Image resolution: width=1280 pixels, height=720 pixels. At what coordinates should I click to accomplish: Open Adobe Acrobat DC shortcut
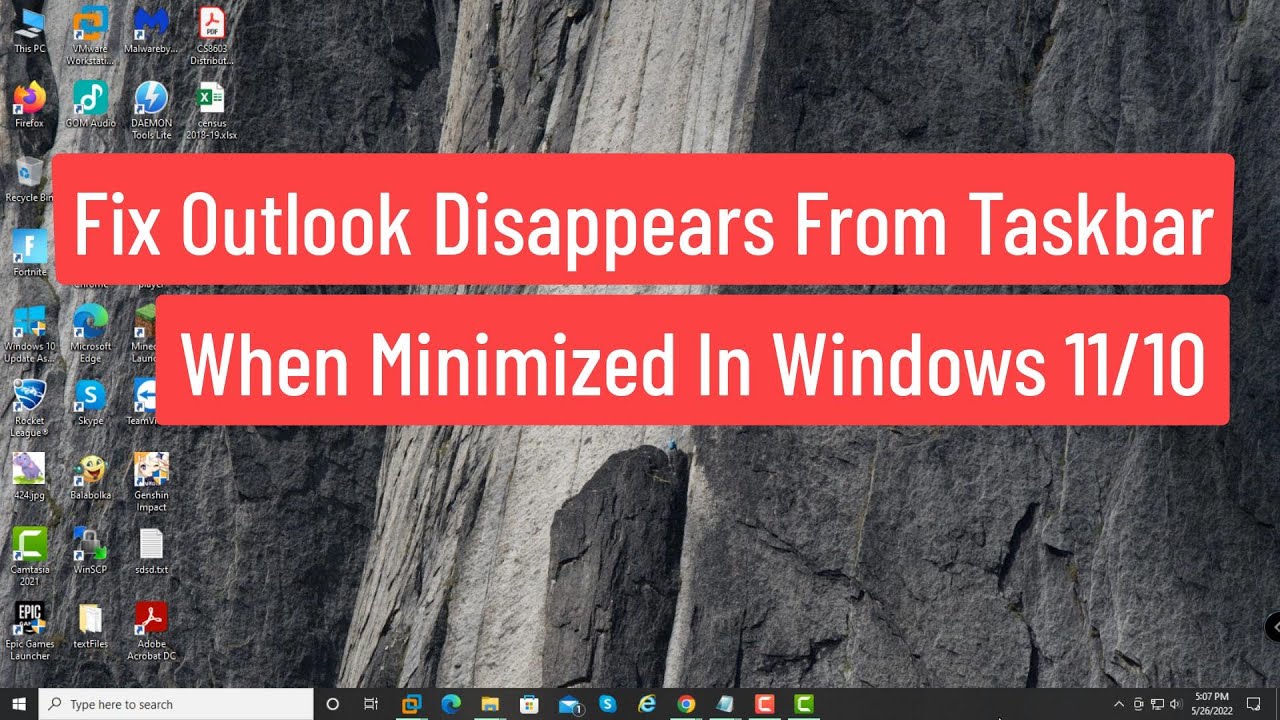click(151, 631)
